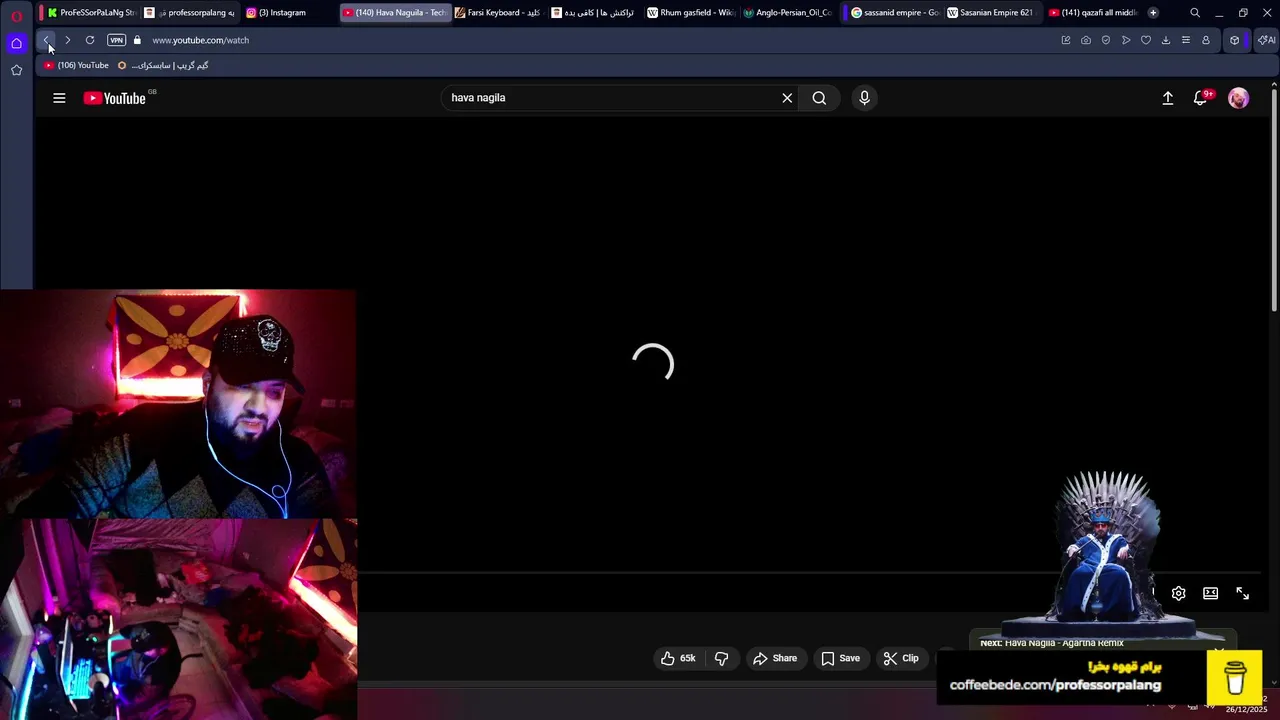The image size is (1280, 720).
Task: Open (106) YouTube bookmark
Action: coord(76,65)
